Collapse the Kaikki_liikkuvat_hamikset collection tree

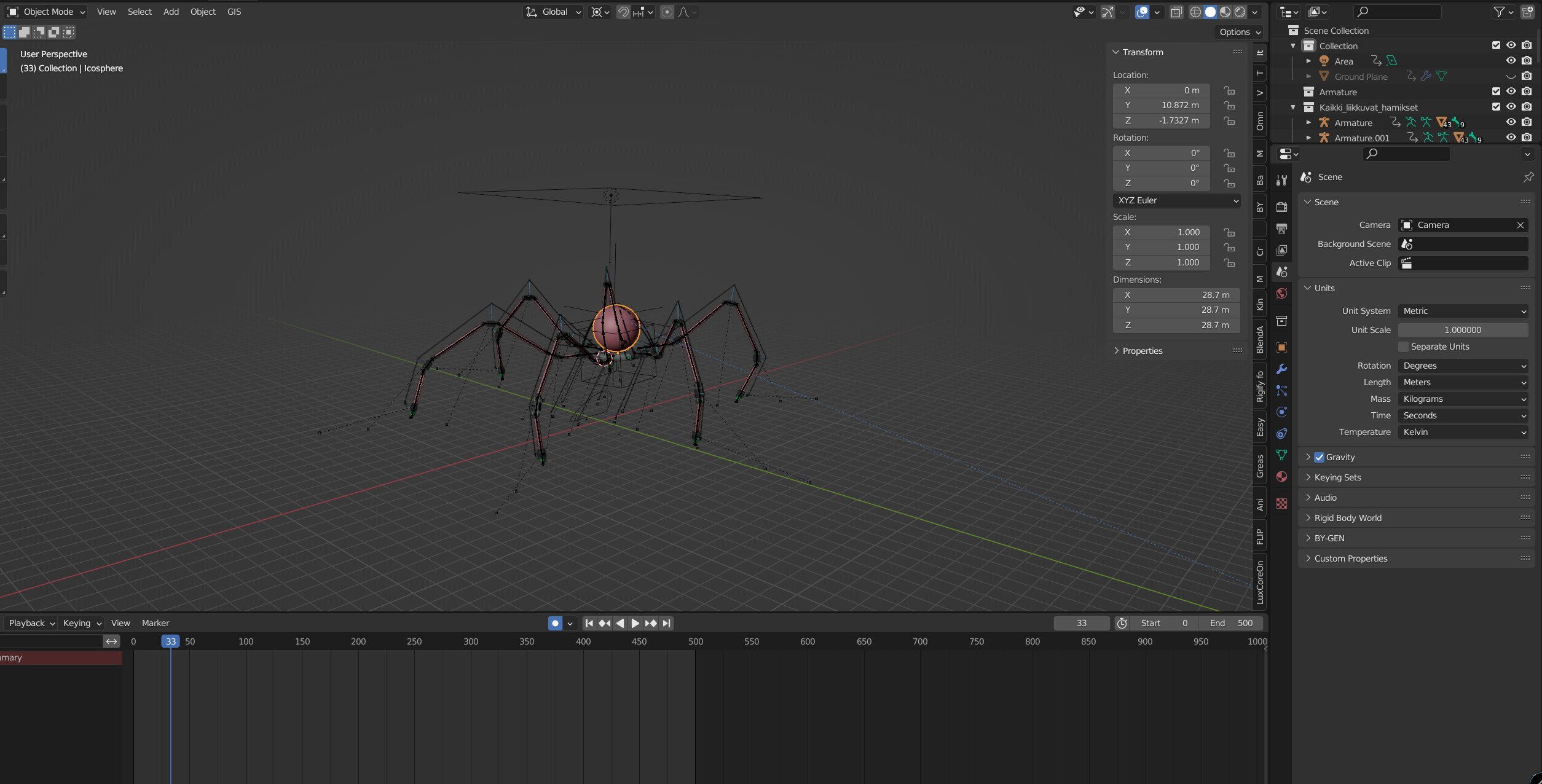coord(1293,107)
